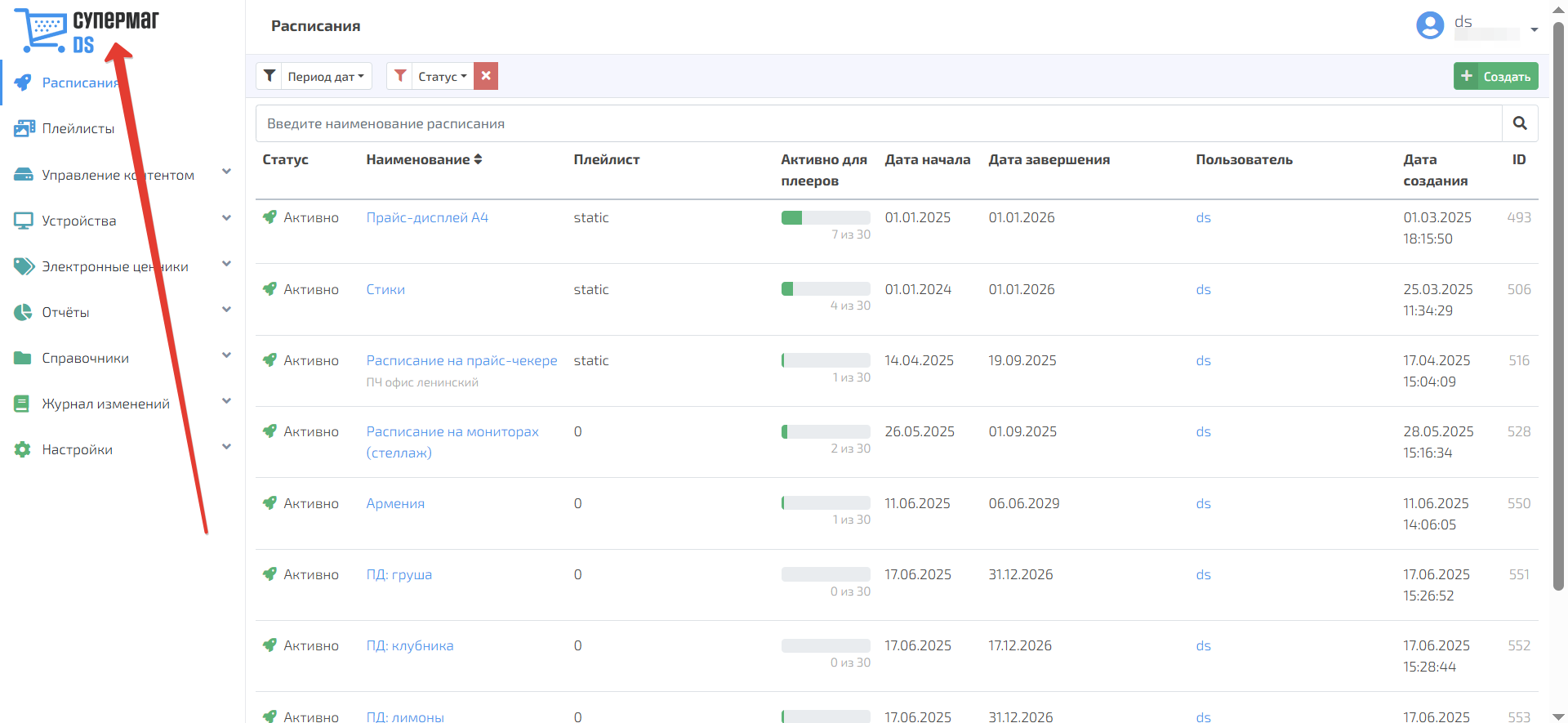Screen dimensions: 1568x723
Task: Click the schedule name search field
Action: coord(879,123)
